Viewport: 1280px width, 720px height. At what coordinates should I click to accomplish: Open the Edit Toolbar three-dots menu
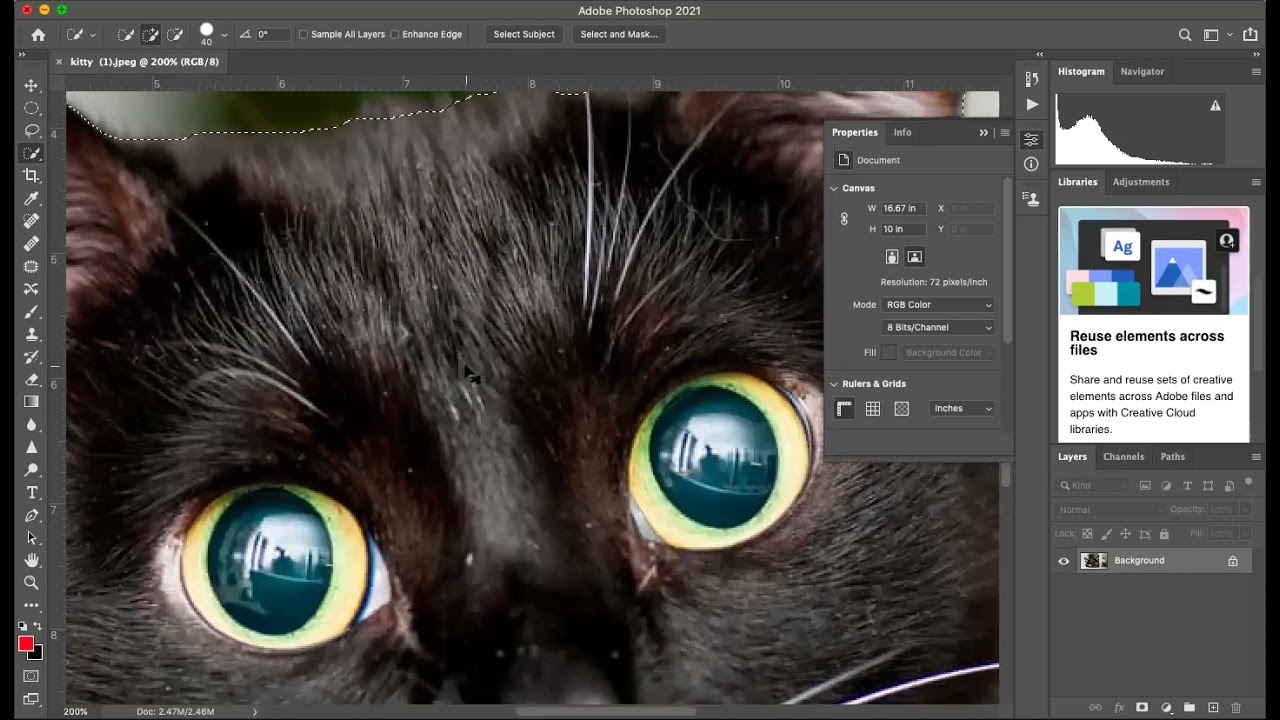(31, 605)
